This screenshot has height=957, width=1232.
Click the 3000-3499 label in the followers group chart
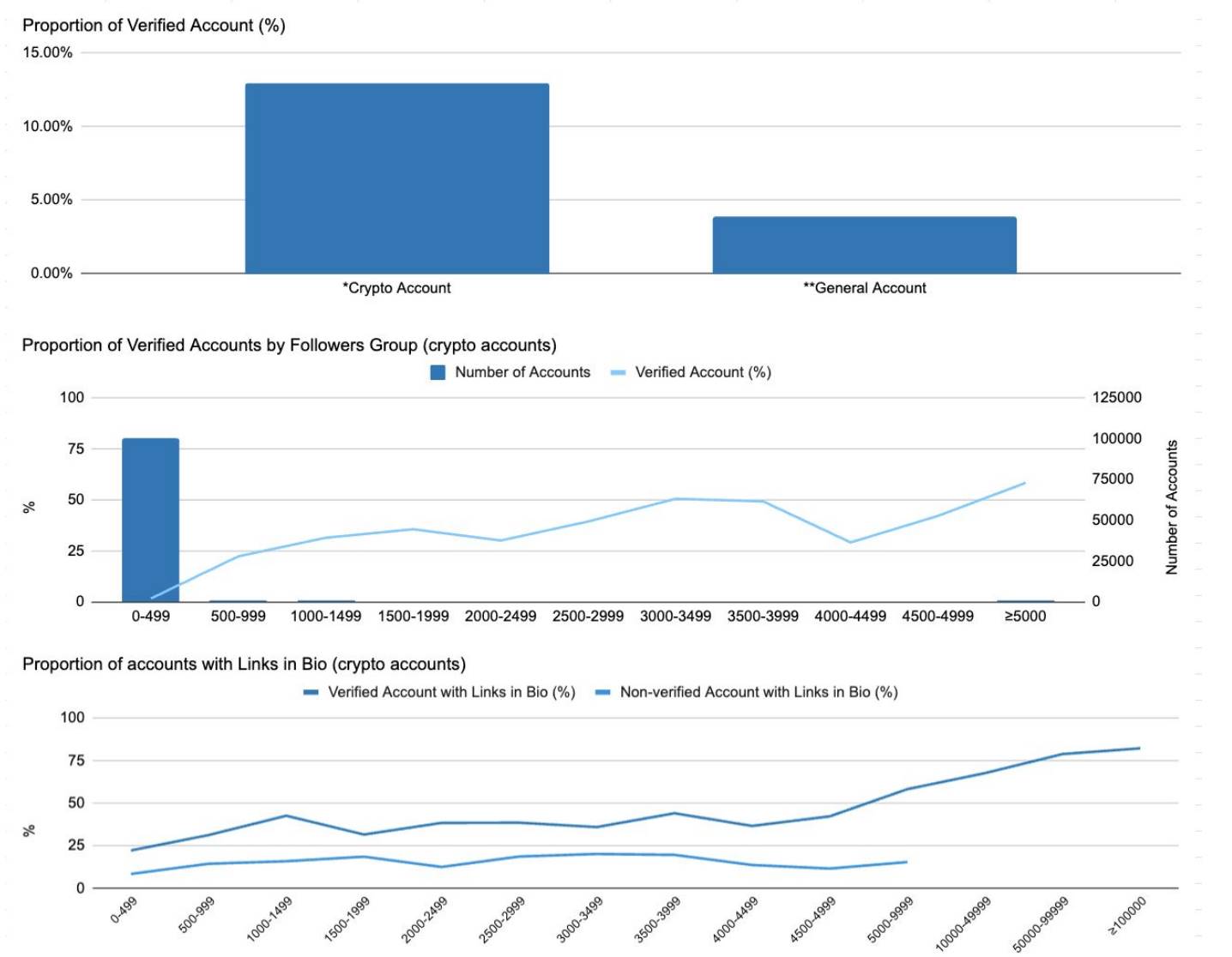click(675, 617)
